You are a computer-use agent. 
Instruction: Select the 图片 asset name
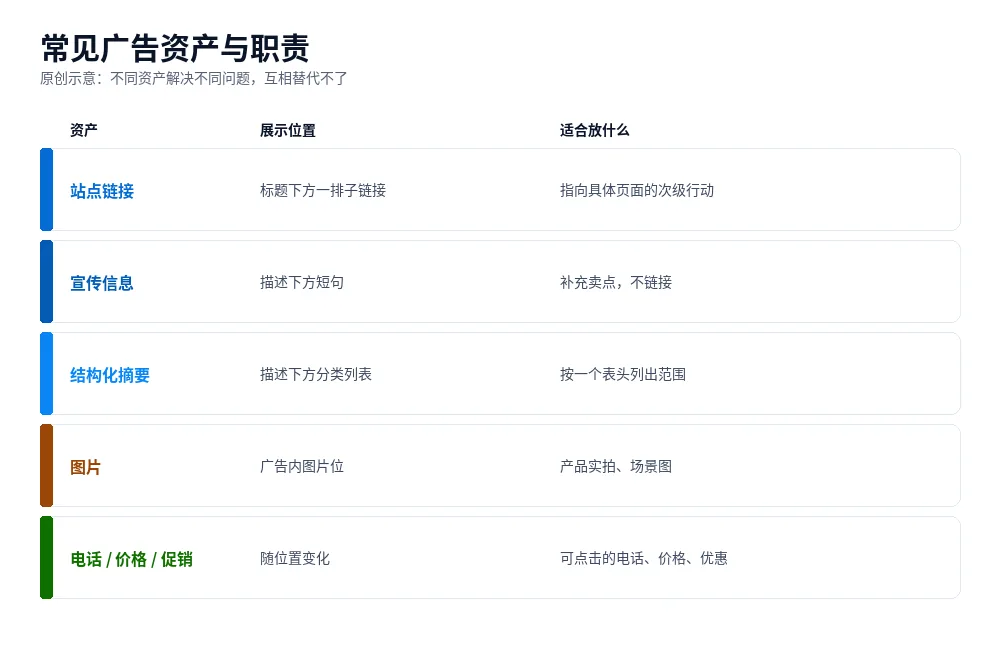point(85,467)
